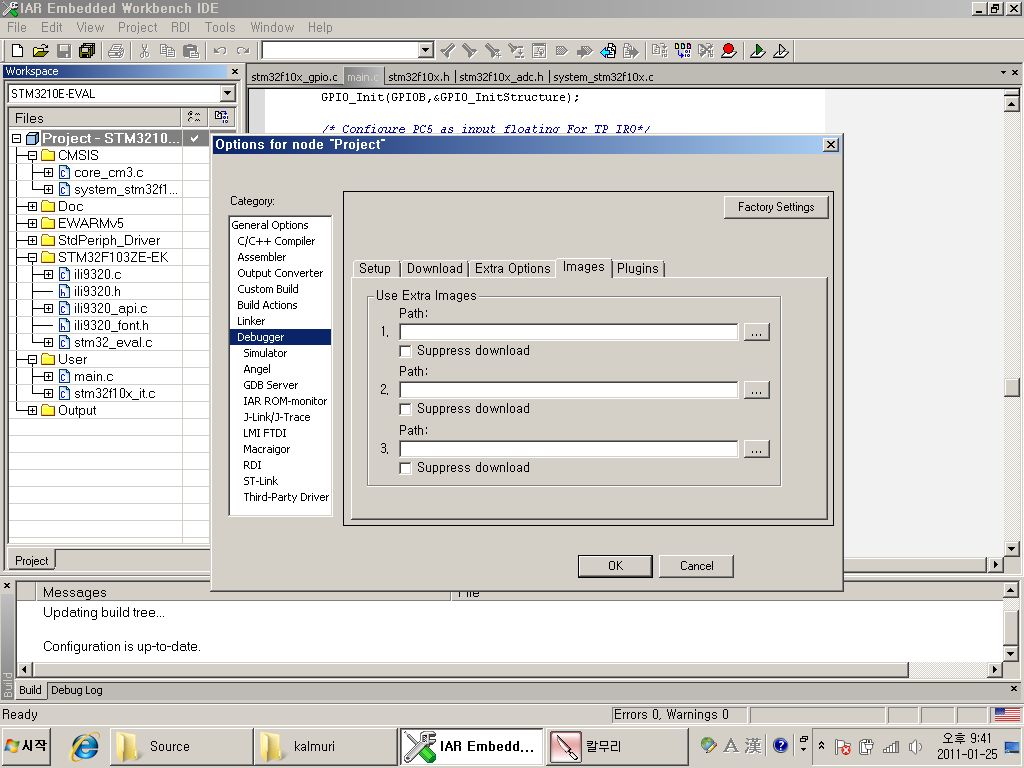Viewport: 1024px width, 768px height.
Task: Enable Suppress download for image 2
Action: (405, 409)
